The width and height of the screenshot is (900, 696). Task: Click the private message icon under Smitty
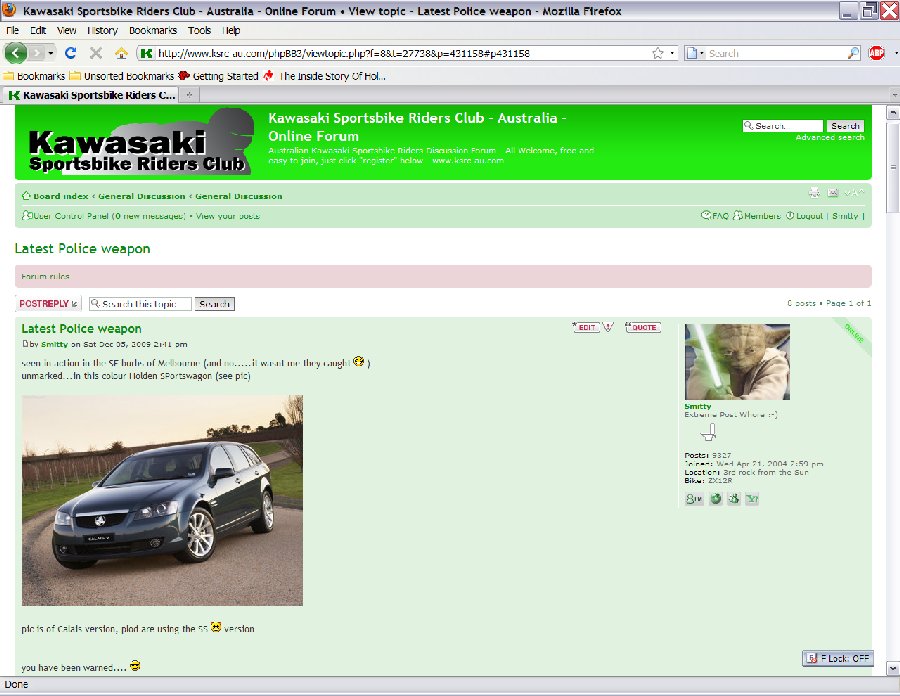pyautogui.click(x=693, y=498)
